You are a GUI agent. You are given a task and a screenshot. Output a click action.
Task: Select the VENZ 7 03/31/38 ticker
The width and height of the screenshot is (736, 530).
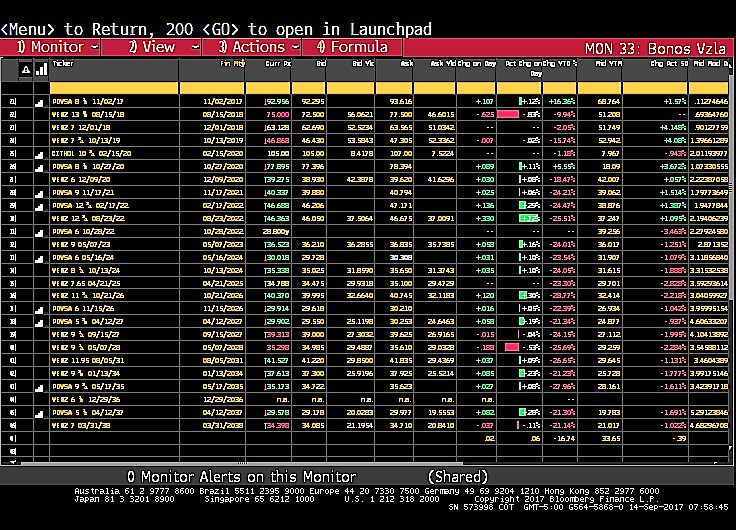click(x=81, y=426)
